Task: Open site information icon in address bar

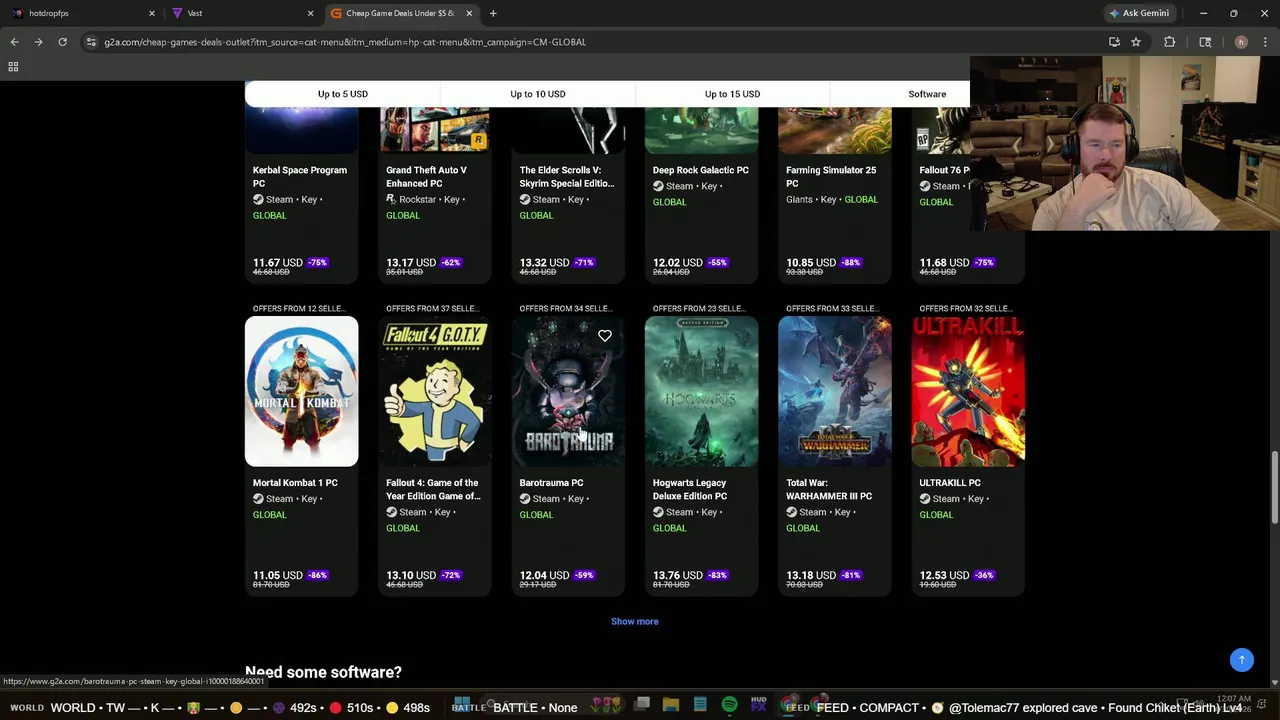Action: coord(91,42)
